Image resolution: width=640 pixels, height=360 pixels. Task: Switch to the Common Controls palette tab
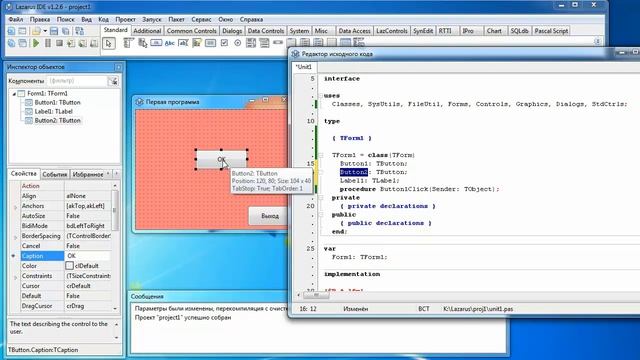click(191, 31)
